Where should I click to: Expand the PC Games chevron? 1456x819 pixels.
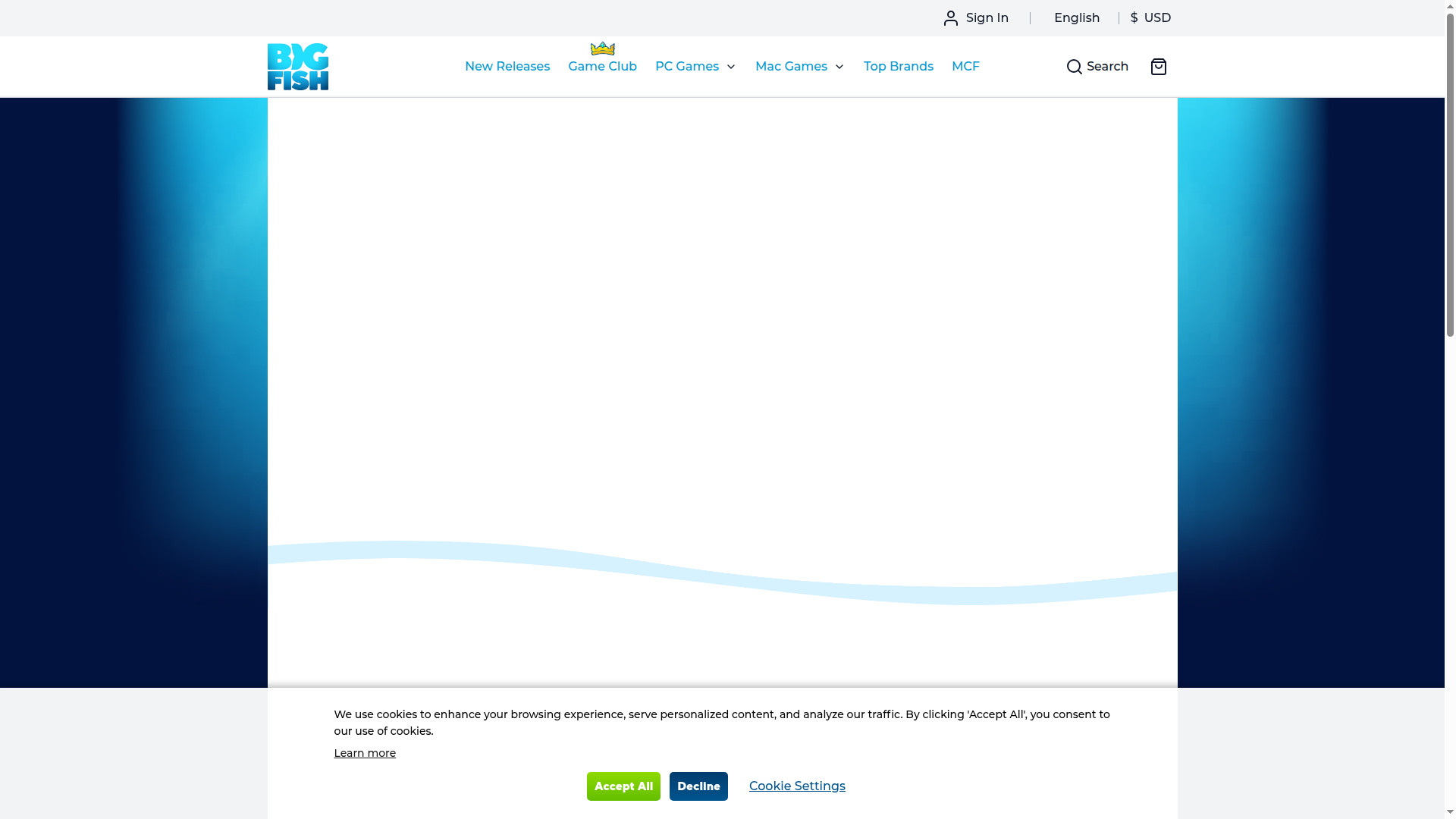731,67
